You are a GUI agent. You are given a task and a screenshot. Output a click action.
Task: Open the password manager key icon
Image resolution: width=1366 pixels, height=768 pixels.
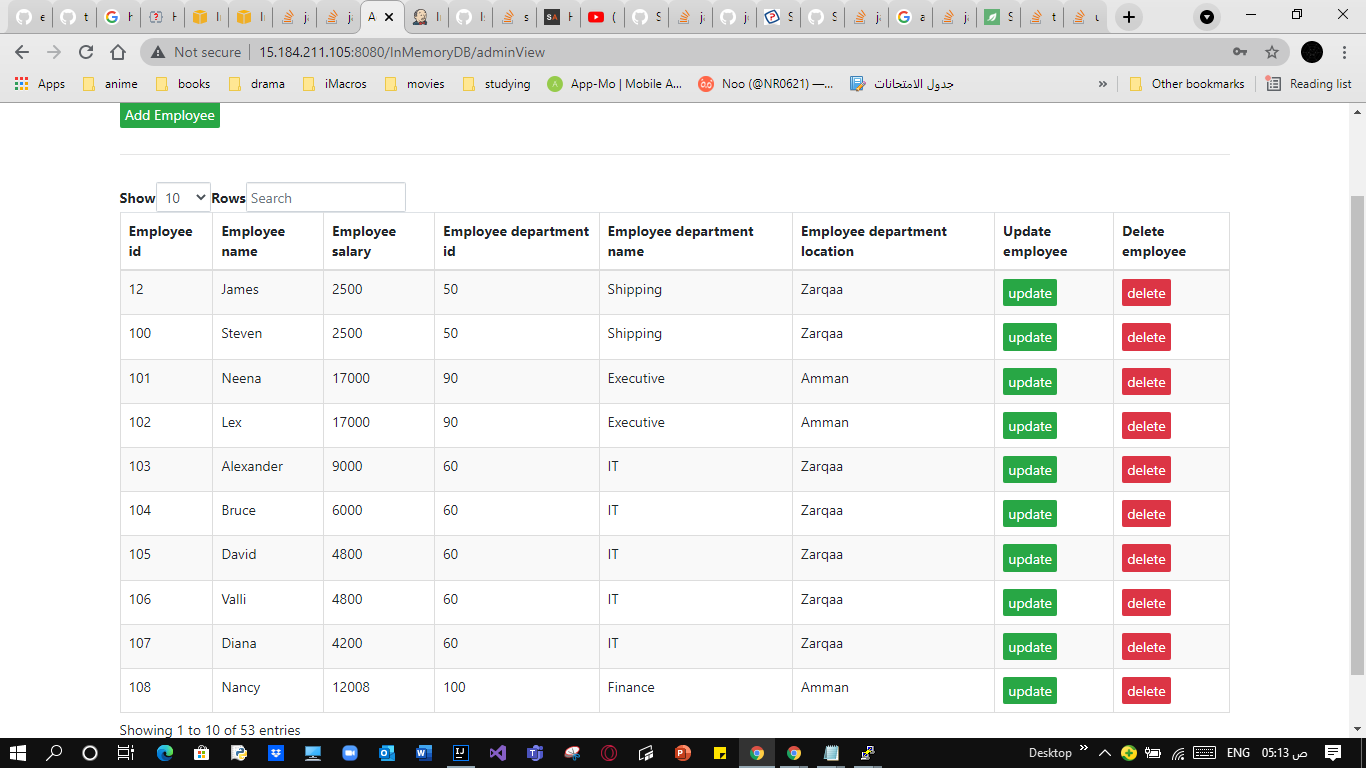(x=1240, y=52)
